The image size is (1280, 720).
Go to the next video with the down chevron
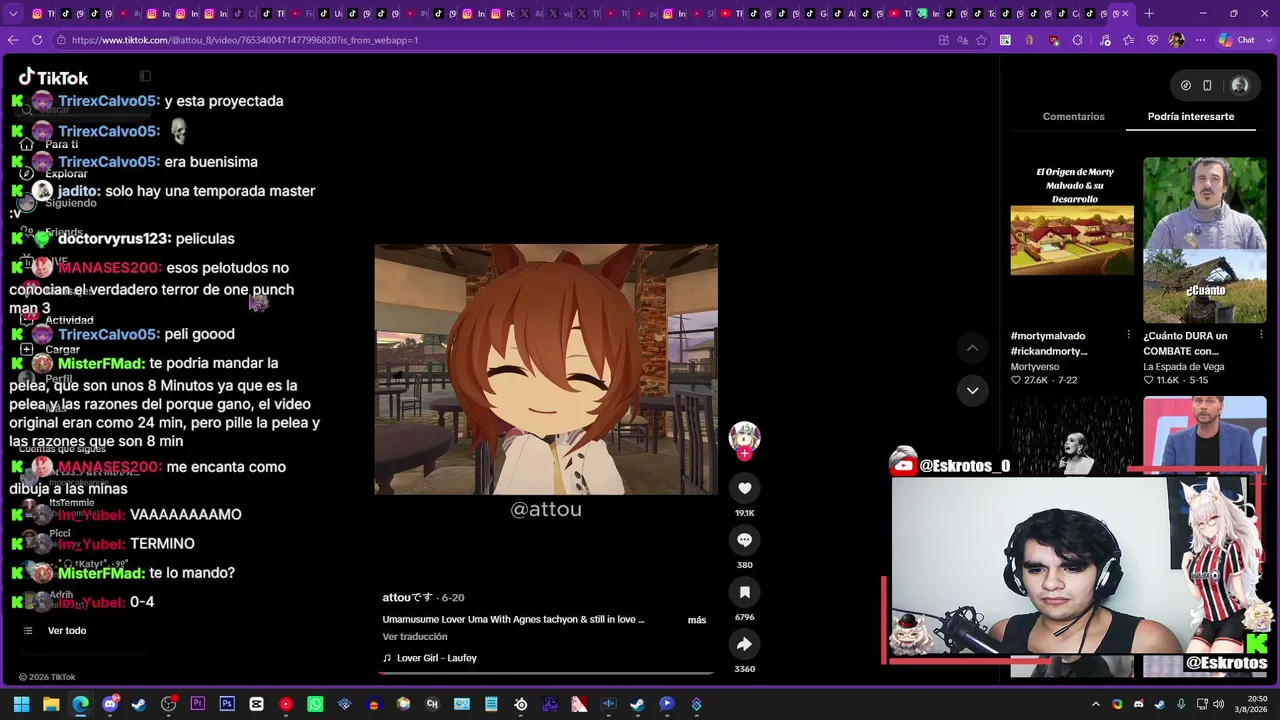point(972,390)
